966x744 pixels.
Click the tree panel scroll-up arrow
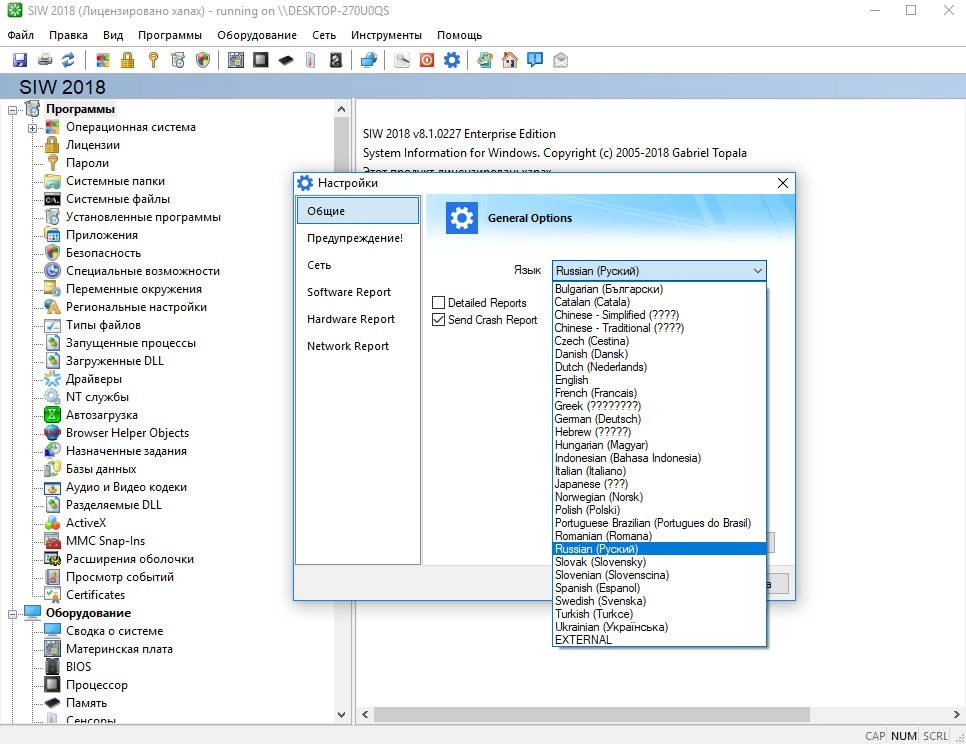point(341,109)
